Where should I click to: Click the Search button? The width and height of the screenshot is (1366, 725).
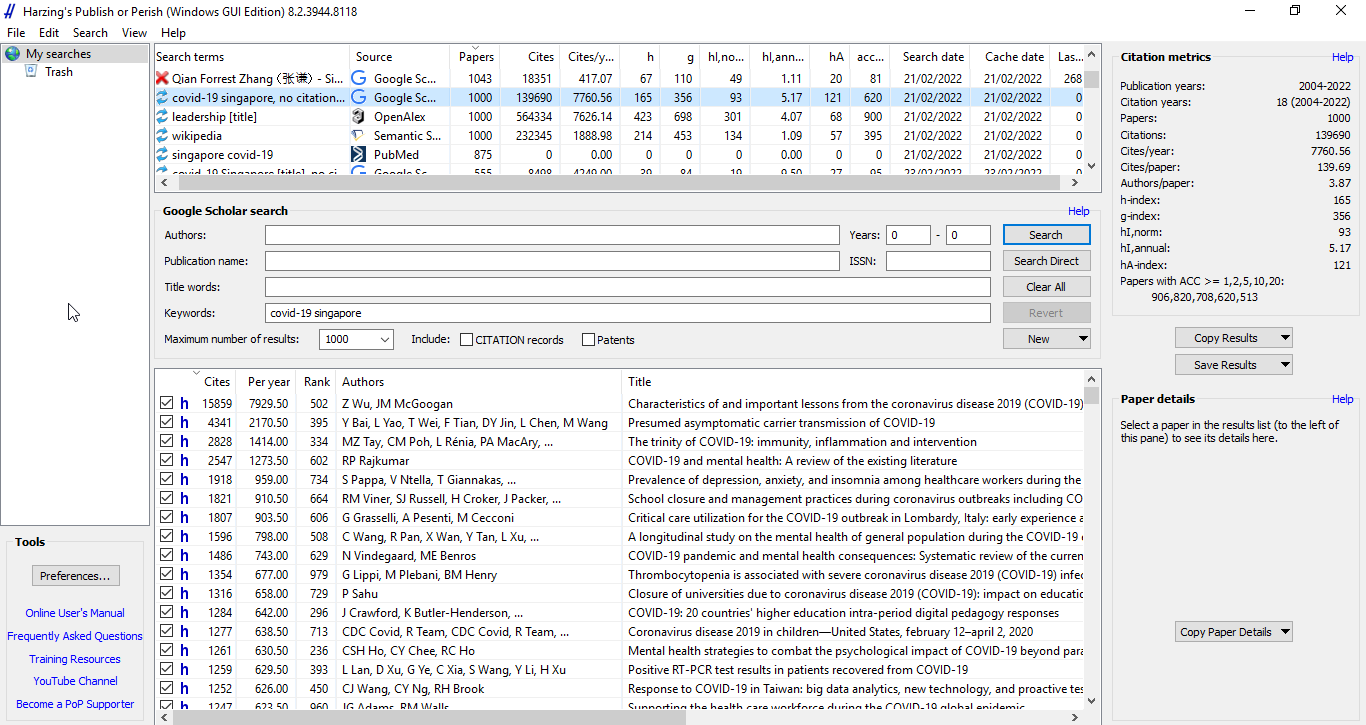coord(1046,235)
